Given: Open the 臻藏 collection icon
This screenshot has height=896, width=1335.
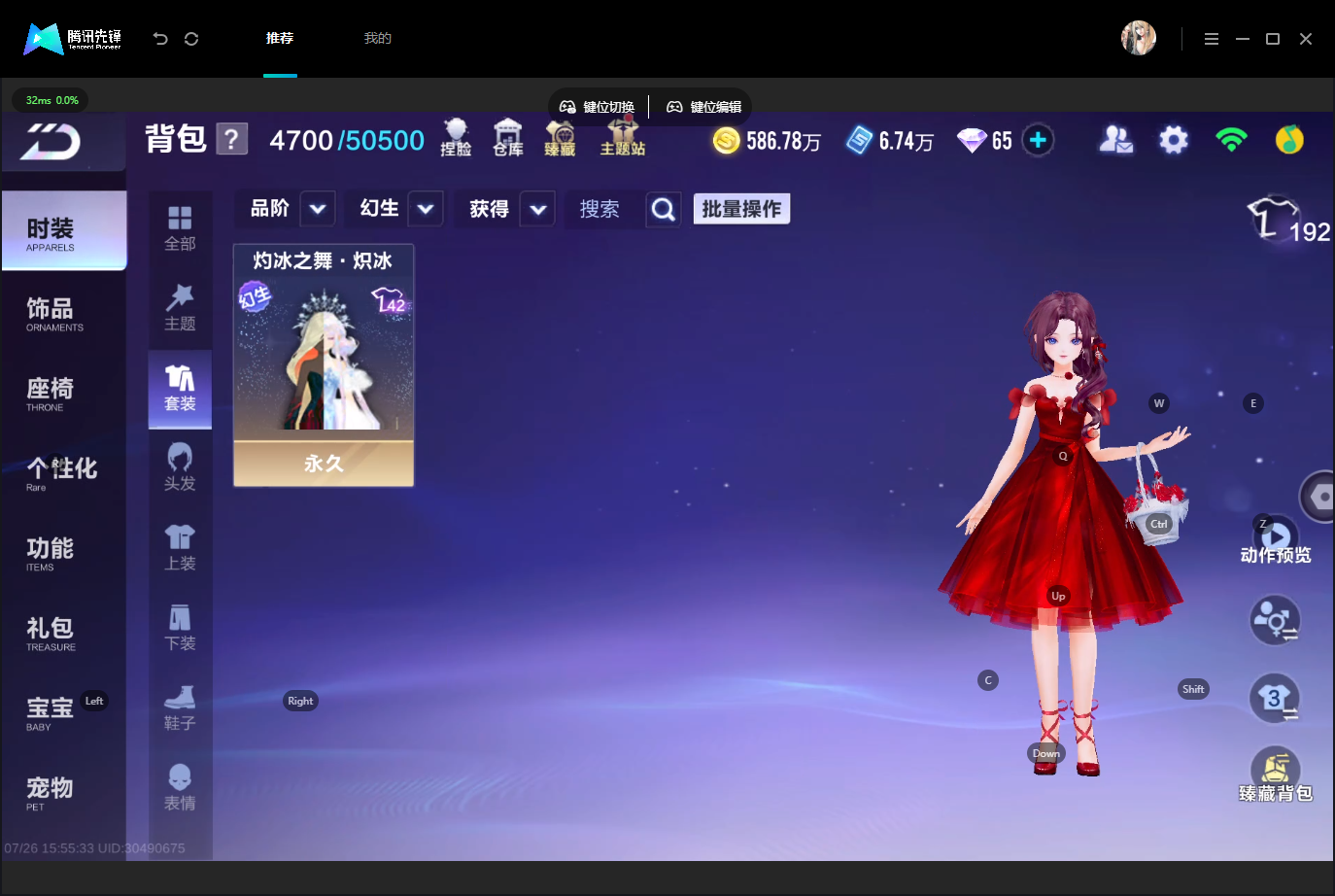Looking at the screenshot, I should click(560, 138).
